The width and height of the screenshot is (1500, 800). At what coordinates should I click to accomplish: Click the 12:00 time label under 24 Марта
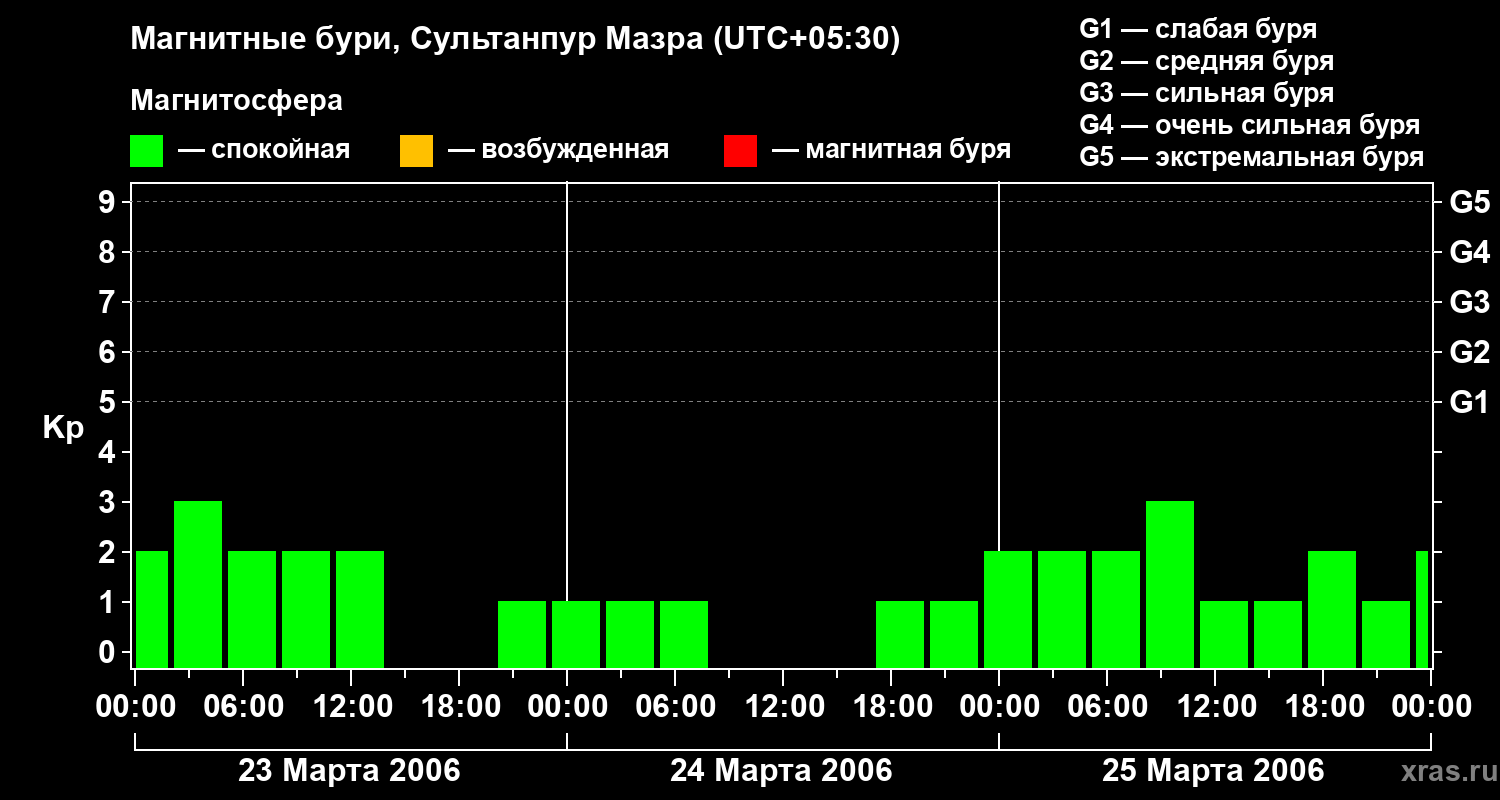click(x=784, y=707)
